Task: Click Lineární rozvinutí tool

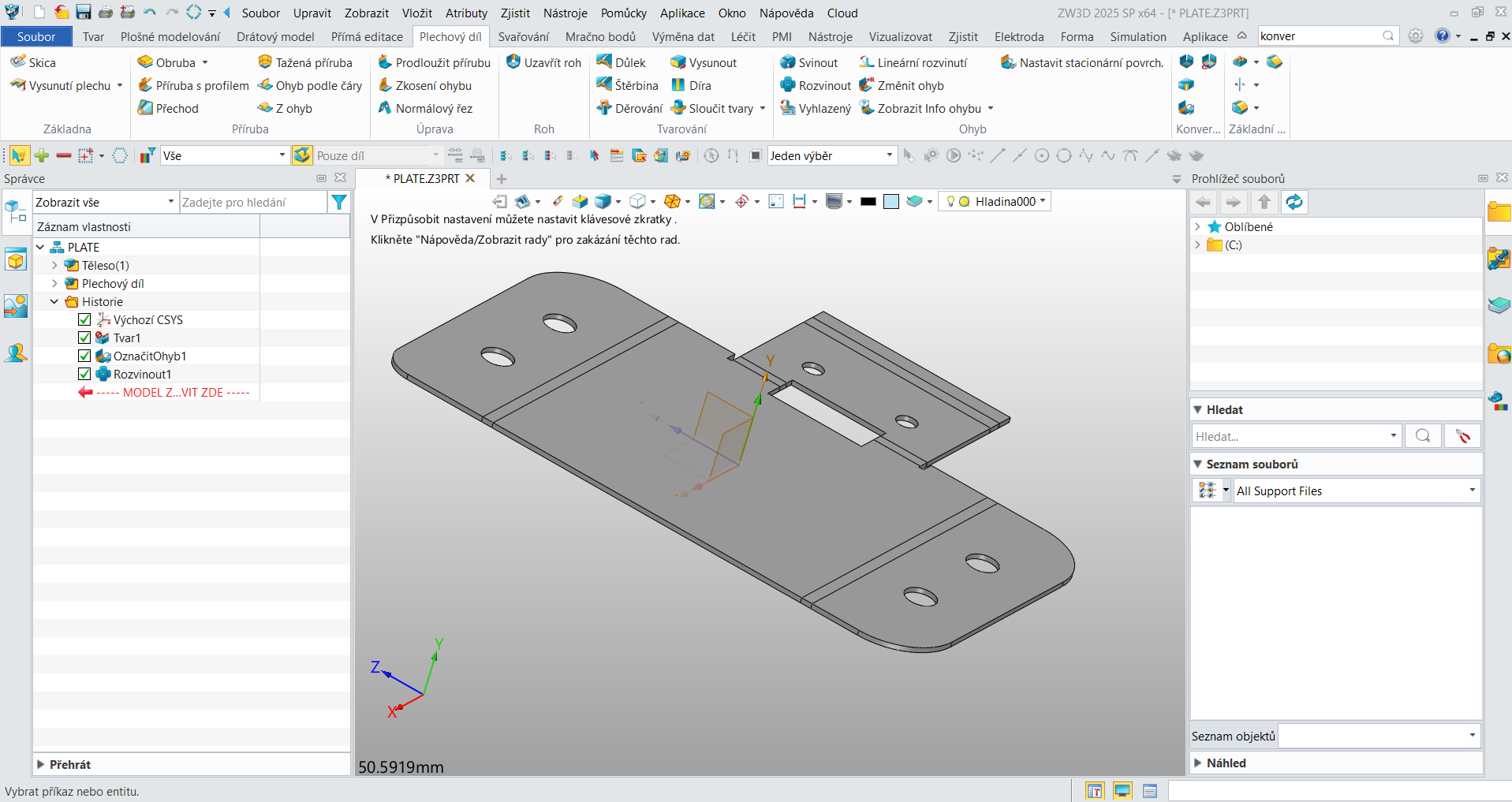Action: tap(913, 62)
